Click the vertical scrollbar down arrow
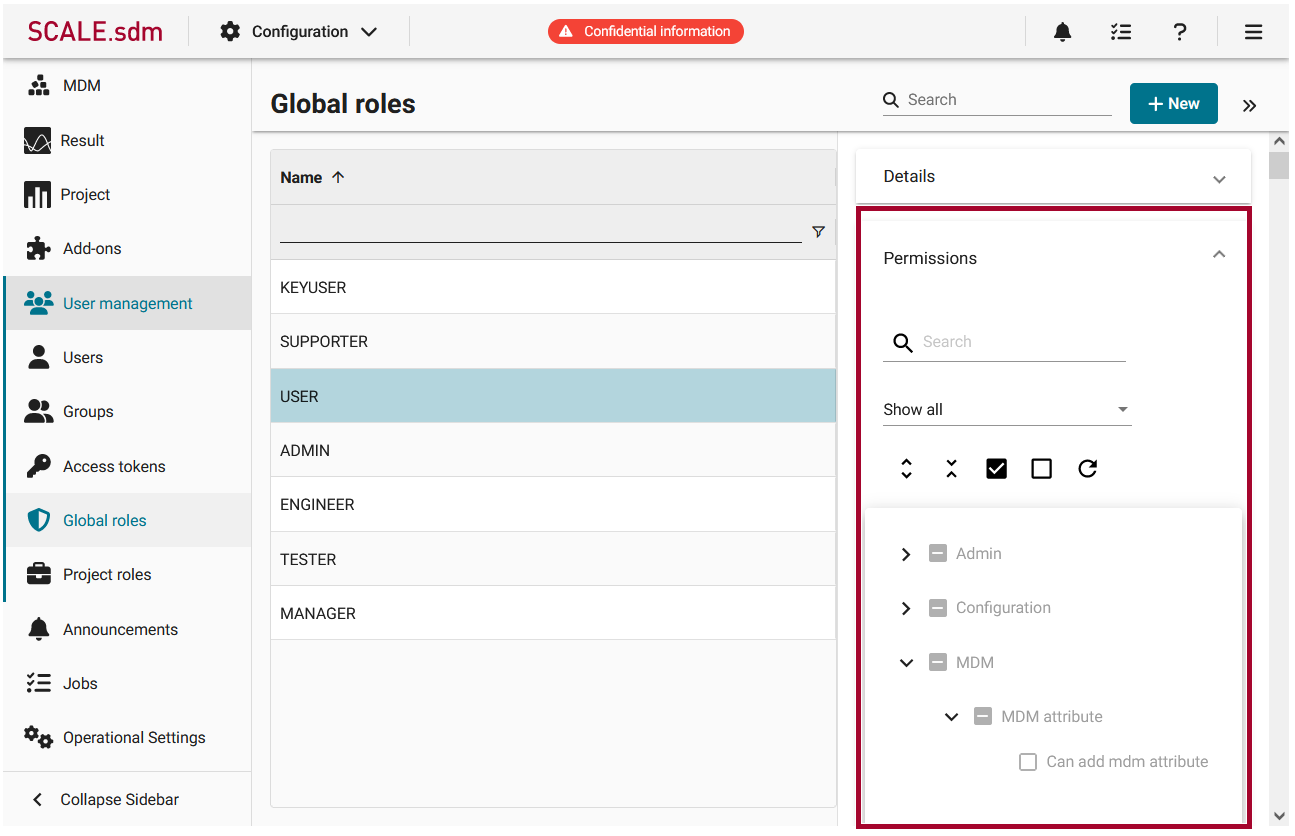The height and width of the screenshot is (836, 1295). click(x=1278, y=816)
